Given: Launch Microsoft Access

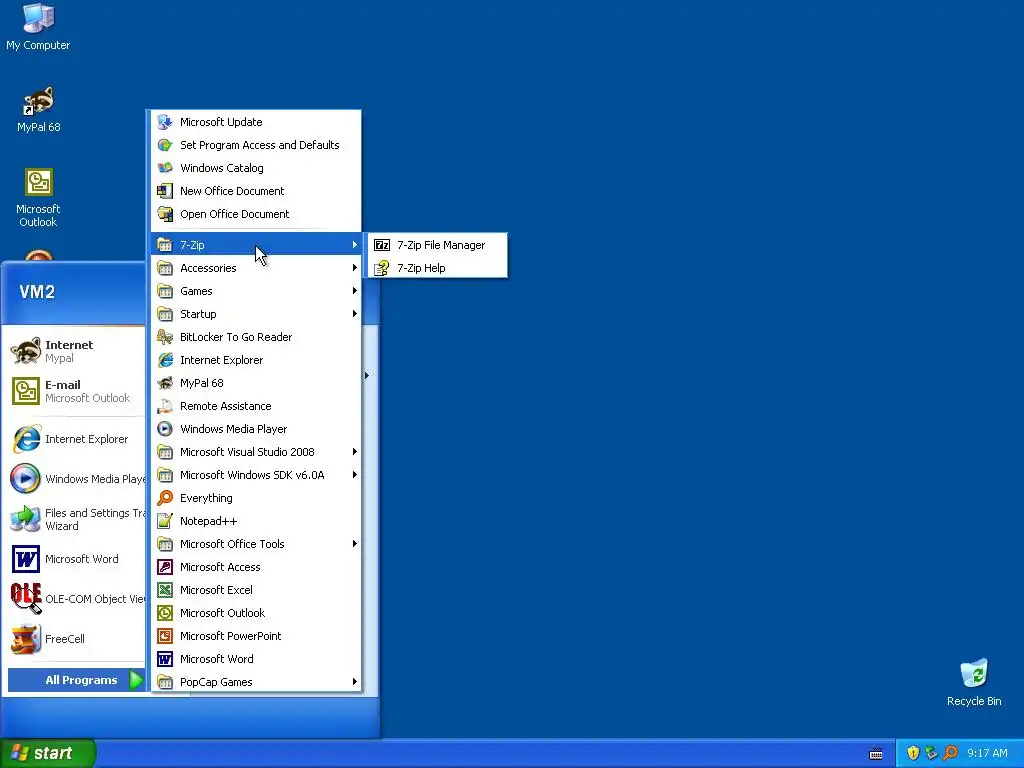Looking at the screenshot, I should click(256, 567).
